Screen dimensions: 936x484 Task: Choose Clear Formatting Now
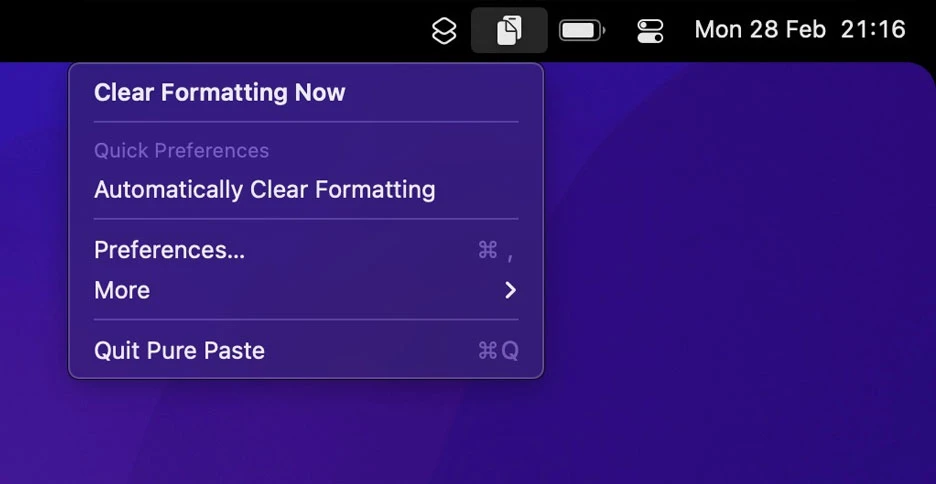pyautogui.click(x=306, y=93)
